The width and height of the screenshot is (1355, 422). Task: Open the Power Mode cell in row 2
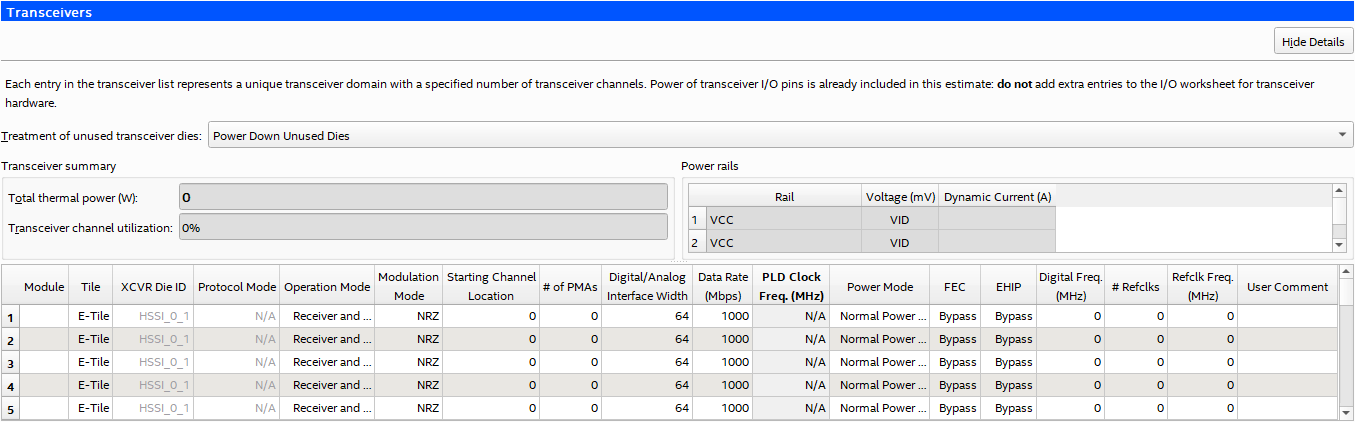[x=879, y=339]
